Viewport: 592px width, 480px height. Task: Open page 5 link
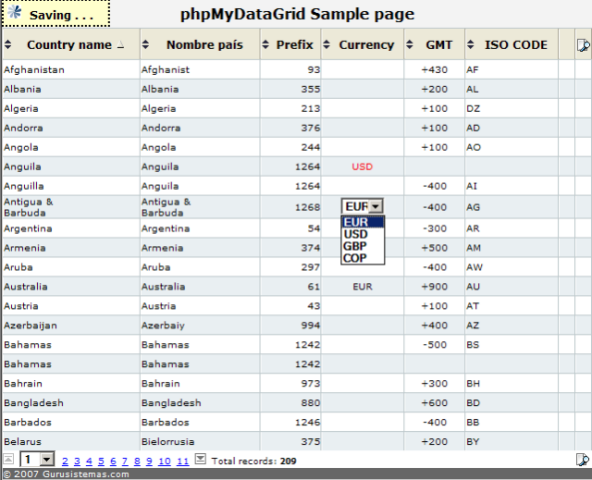point(101,461)
